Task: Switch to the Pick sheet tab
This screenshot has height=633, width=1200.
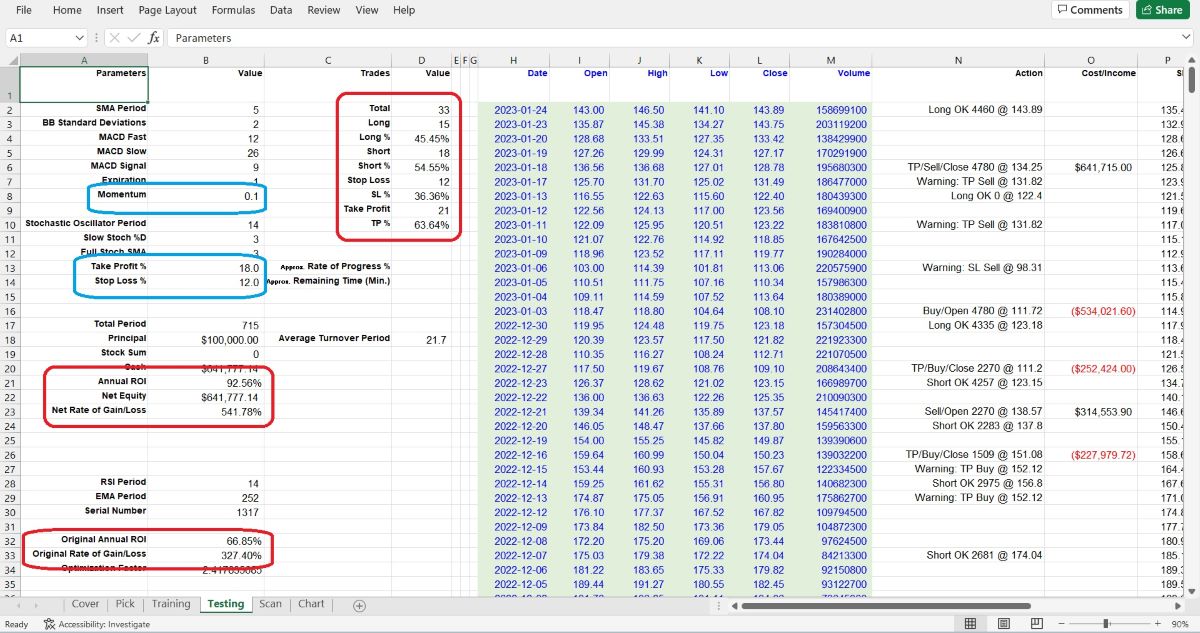Action: point(125,604)
